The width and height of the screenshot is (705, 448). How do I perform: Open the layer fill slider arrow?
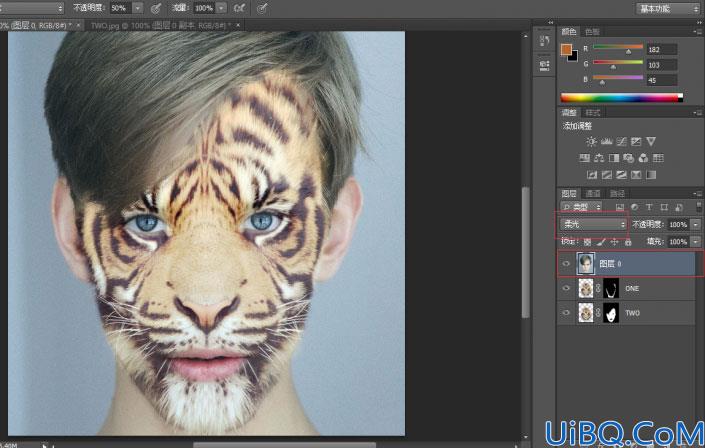click(696, 242)
